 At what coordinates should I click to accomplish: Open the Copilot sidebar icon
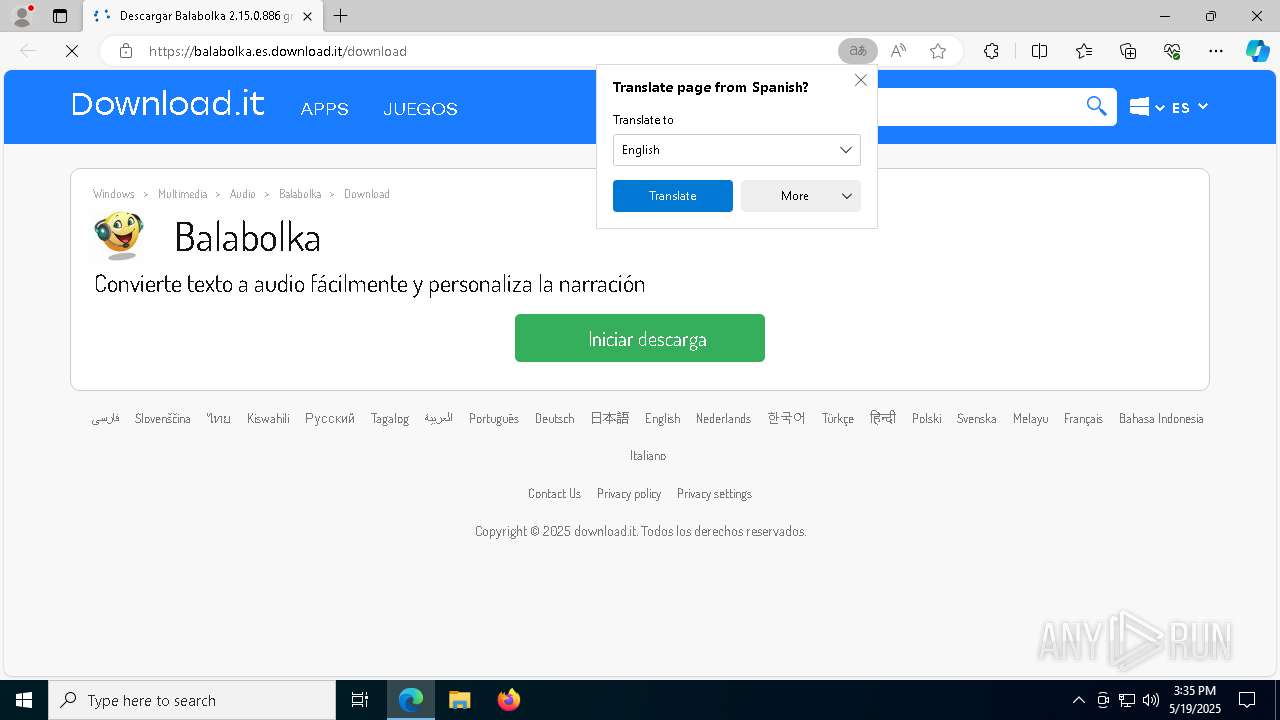click(x=1257, y=51)
